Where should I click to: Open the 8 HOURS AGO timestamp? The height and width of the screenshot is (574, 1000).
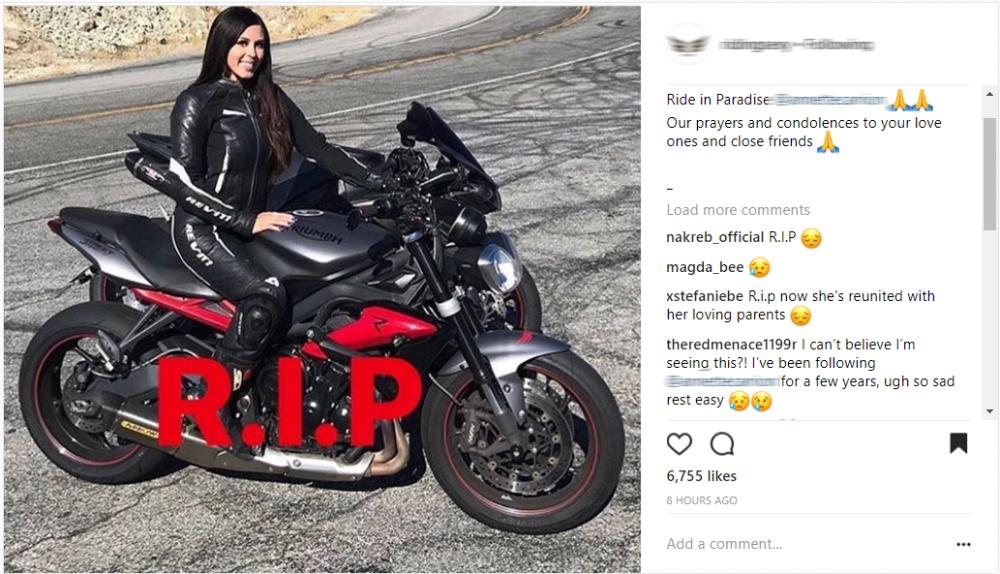(x=702, y=501)
